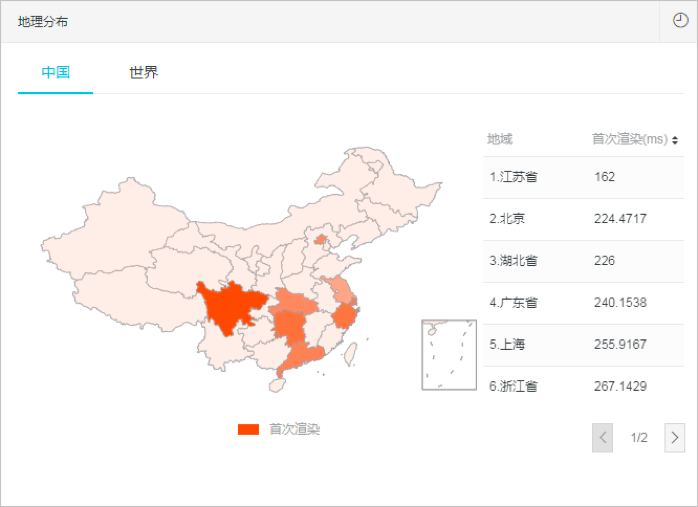This screenshot has width=698, height=507.
Task: Click the value 267.1429
Action: coord(620,386)
